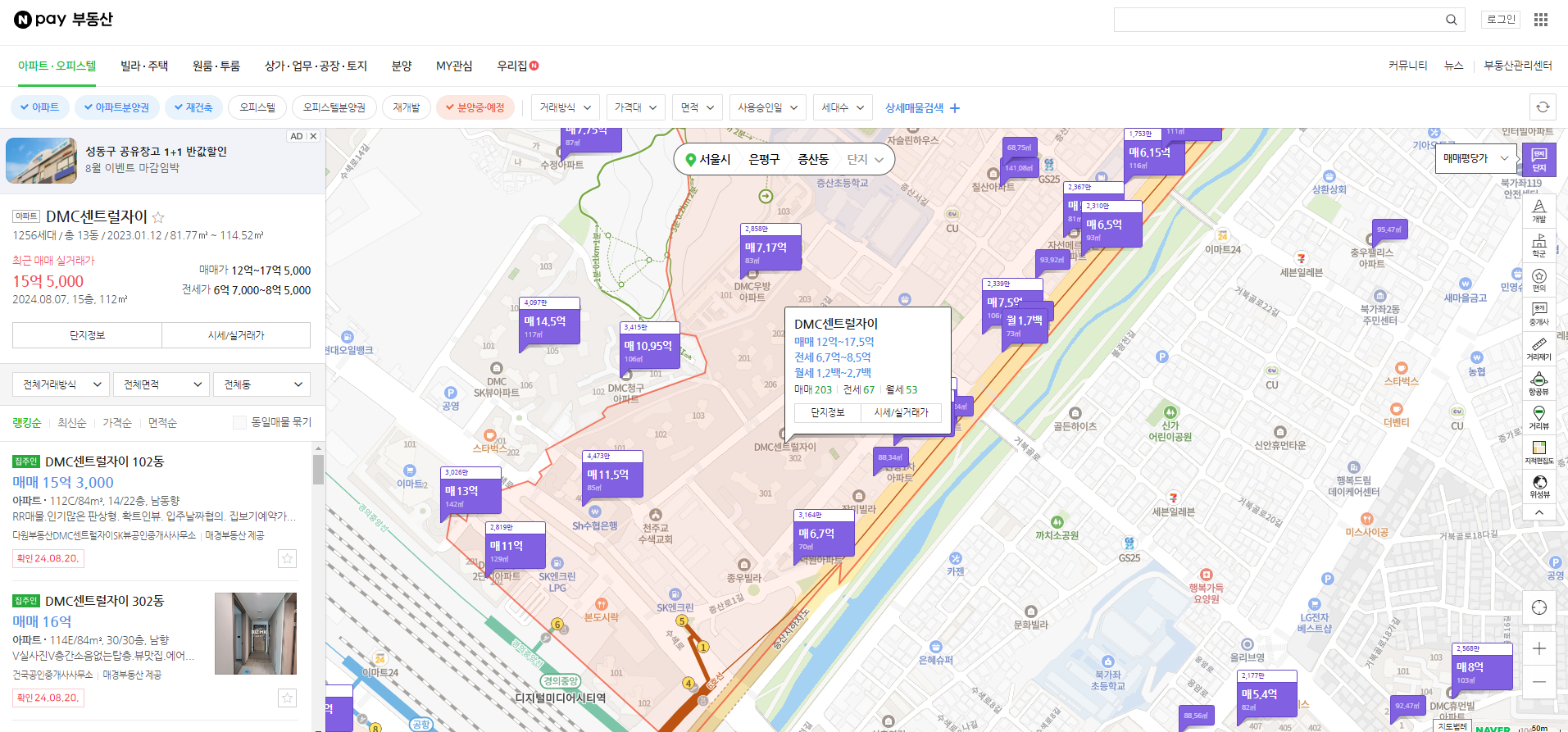Open the 매매평당가 map dropdown

[1476, 158]
